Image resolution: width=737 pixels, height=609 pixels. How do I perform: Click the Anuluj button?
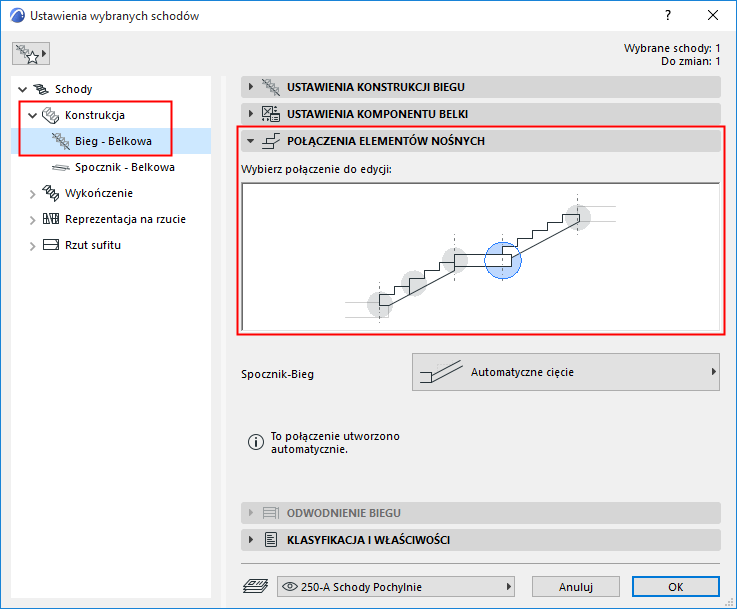tap(576, 586)
